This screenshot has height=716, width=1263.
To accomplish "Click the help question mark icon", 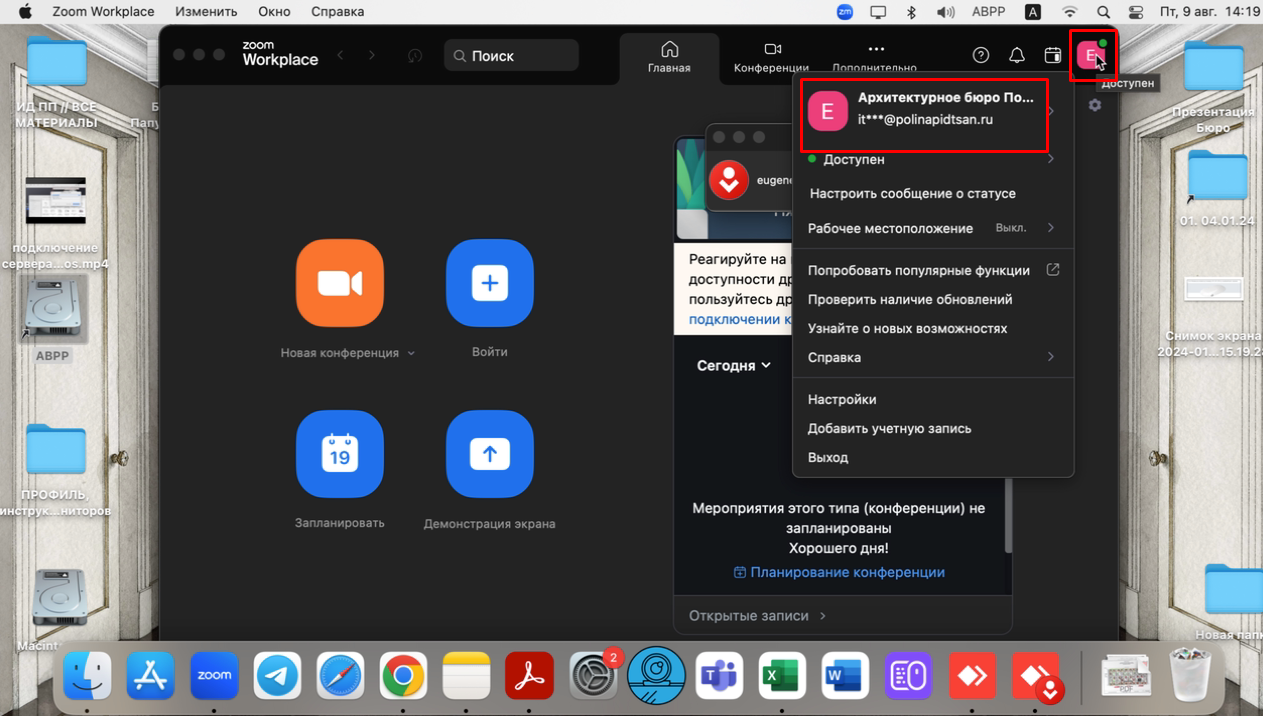I will click(980, 56).
